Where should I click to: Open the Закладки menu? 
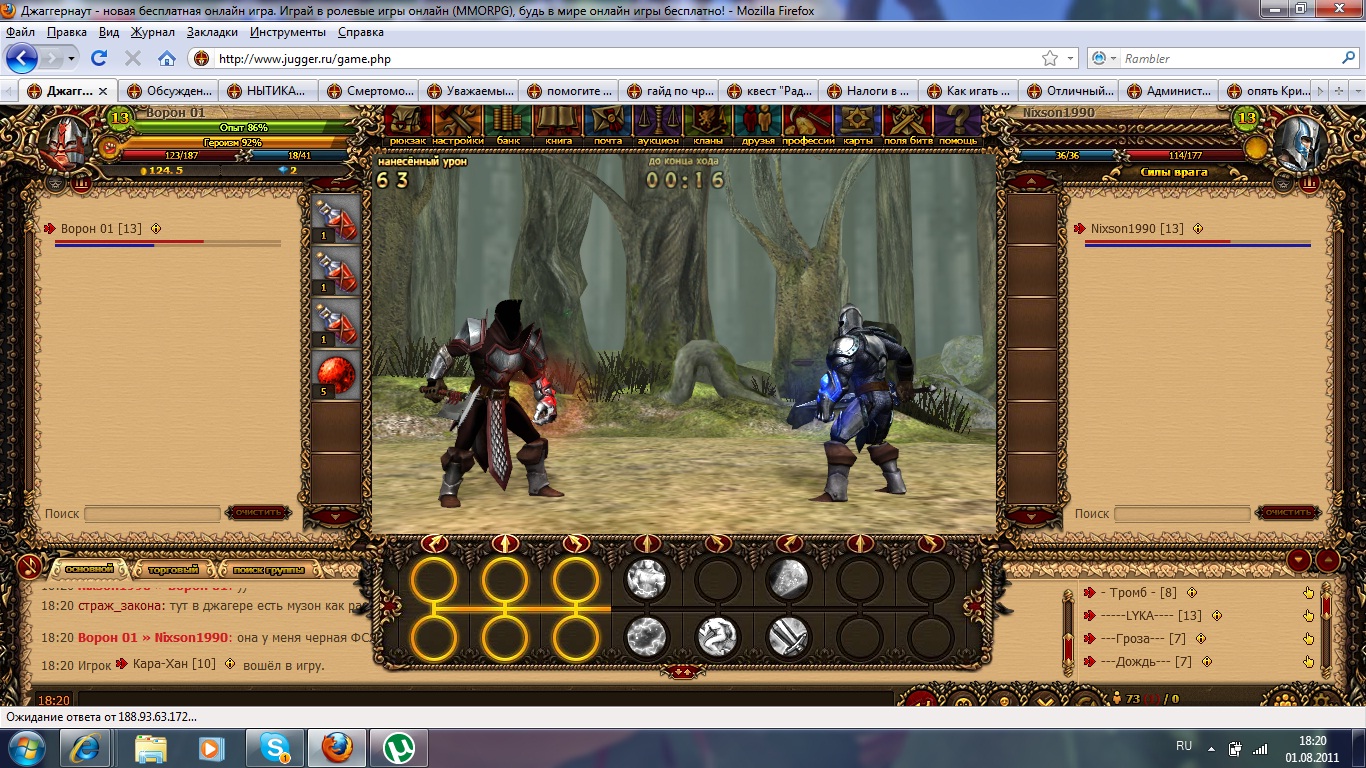[x=212, y=32]
